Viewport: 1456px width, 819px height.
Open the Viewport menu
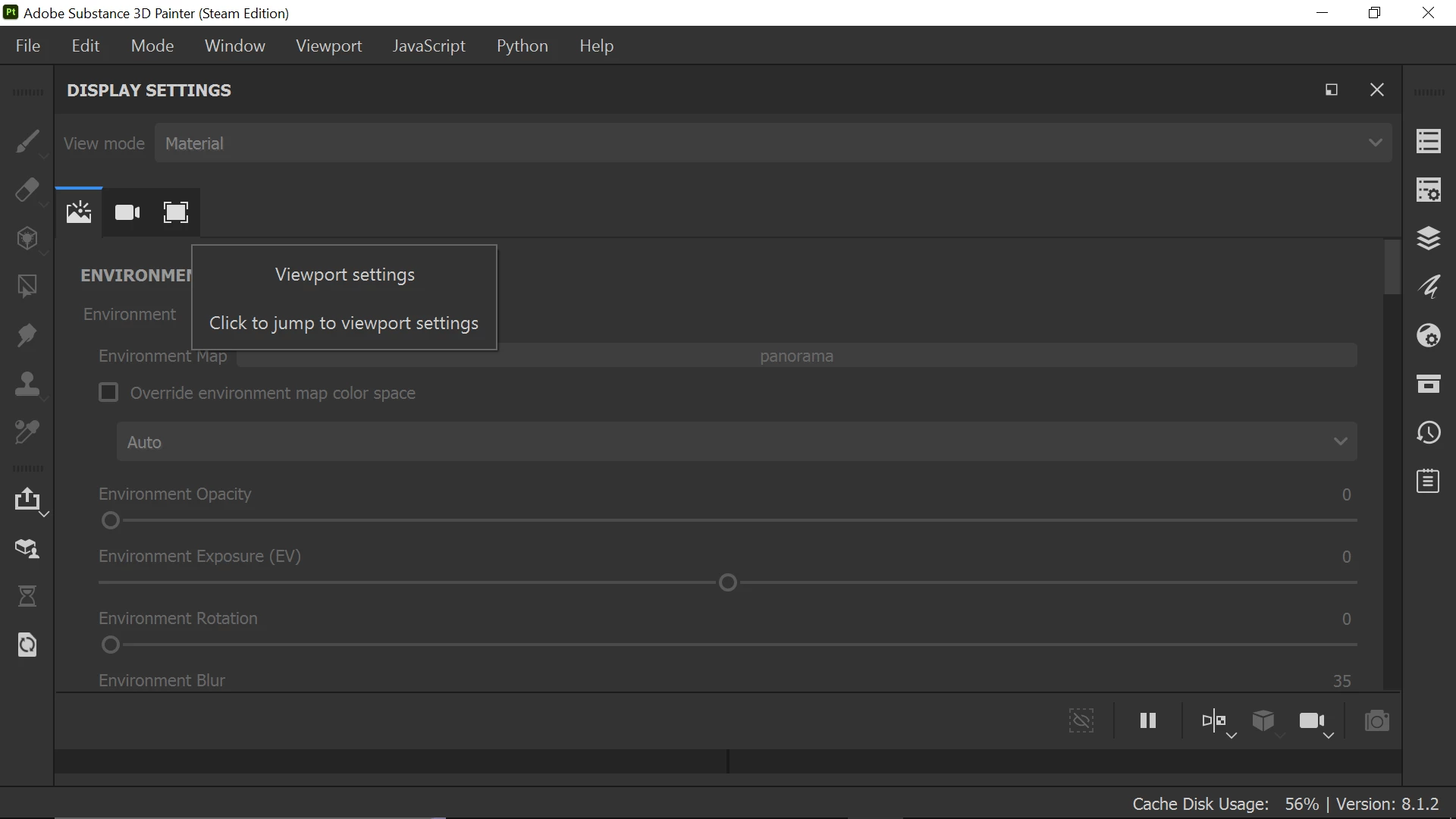pyautogui.click(x=328, y=46)
